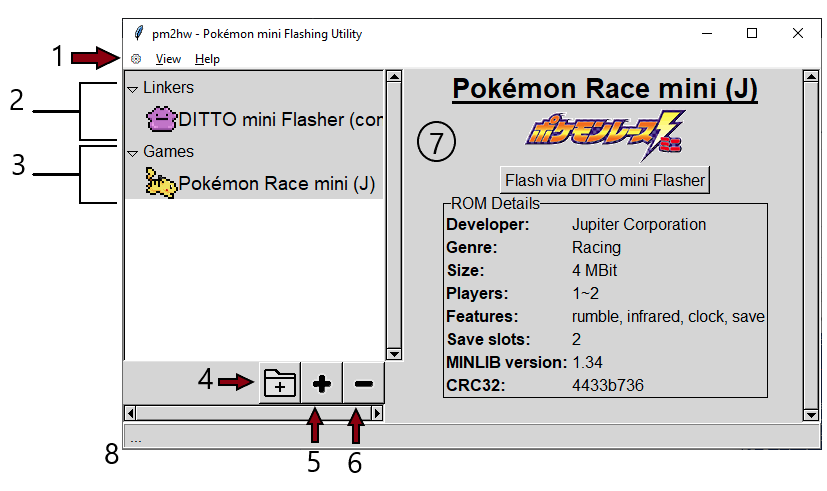Click the minus remove button
The width and height of the screenshot is (827, 491).
[364, 383]
